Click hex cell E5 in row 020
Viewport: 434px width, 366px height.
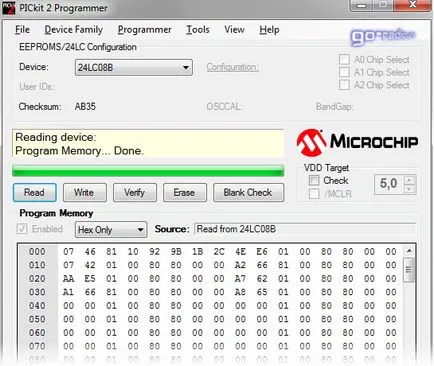click(90, 278)
